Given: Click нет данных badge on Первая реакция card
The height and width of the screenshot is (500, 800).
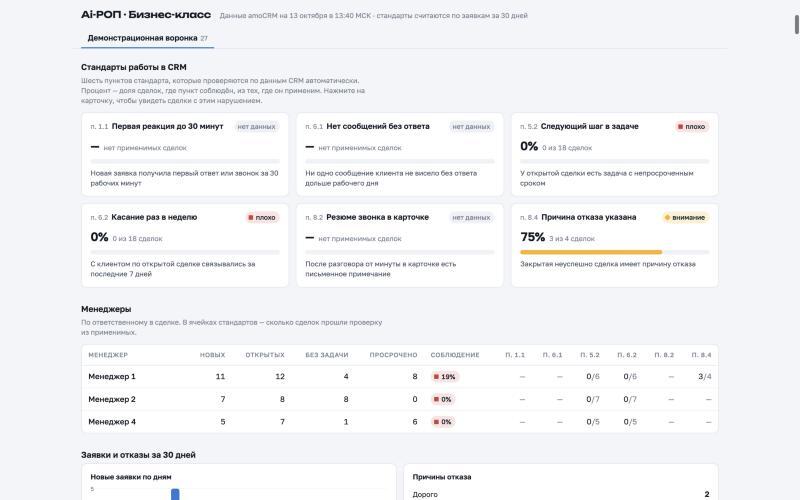Looking at the screenshot, I should [x=256, y=127].
